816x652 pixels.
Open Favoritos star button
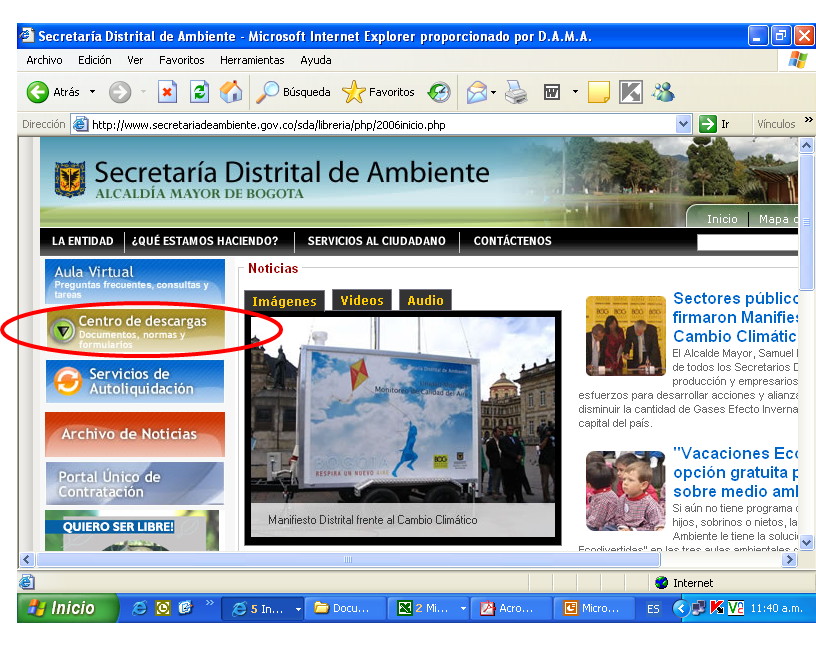[x=378, y=92]
